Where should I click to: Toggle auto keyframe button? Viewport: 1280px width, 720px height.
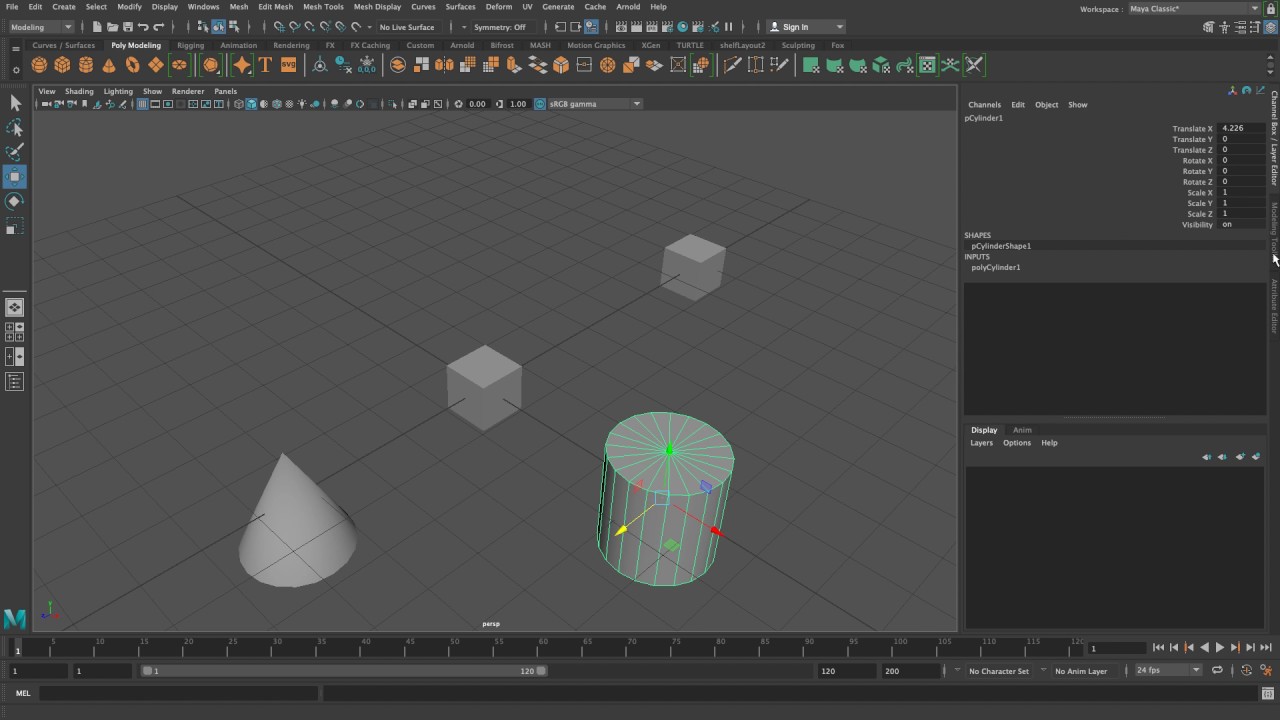[x=1248, y=671]
